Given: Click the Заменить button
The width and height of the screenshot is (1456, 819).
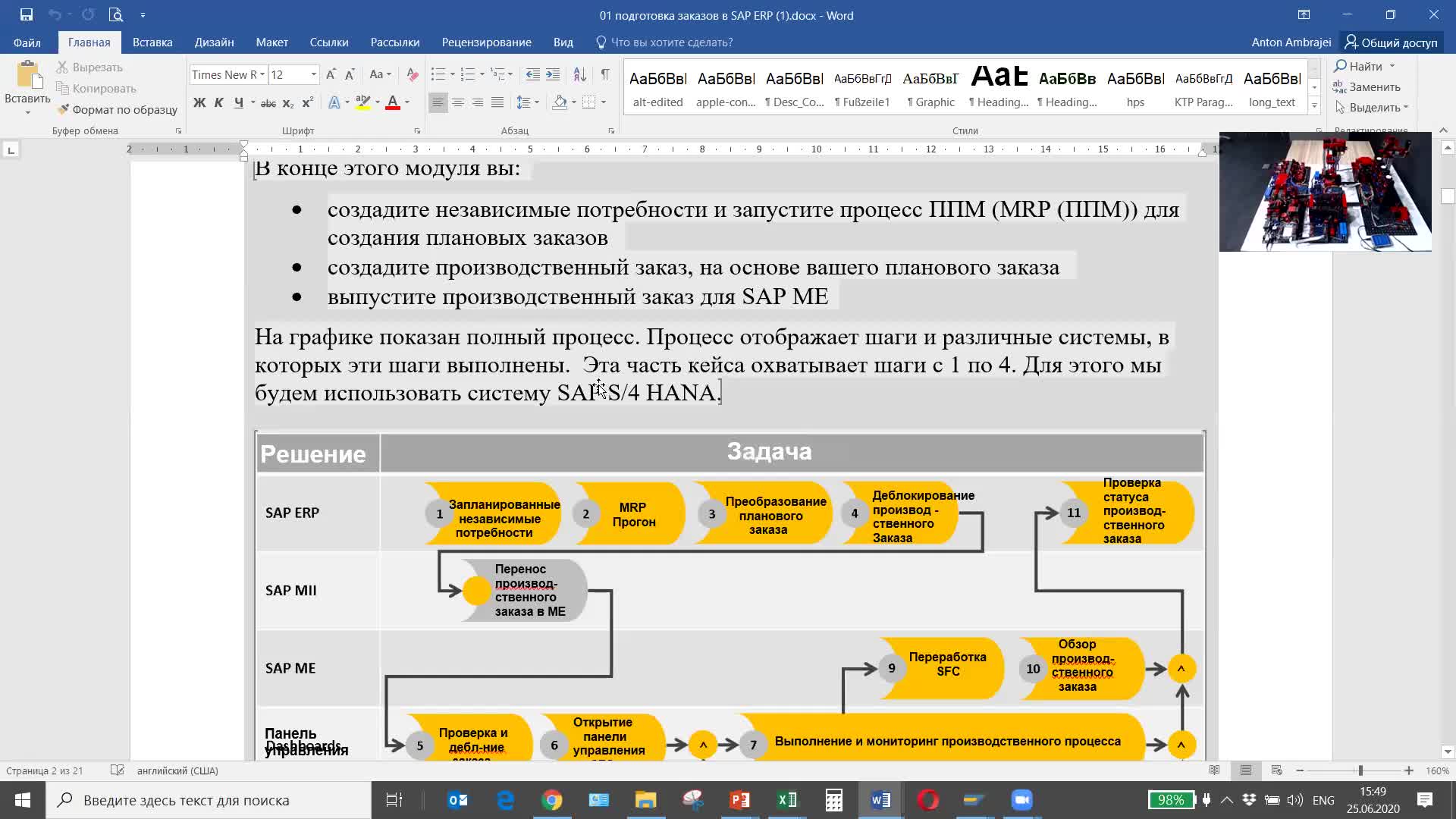Looking at the screenshot, I should click(1367, 87).
